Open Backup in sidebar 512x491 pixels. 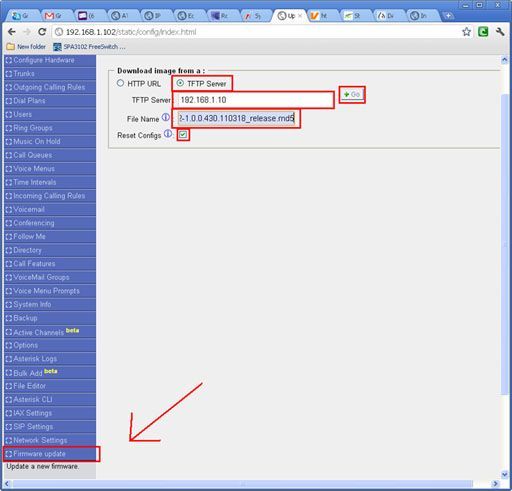50,318
